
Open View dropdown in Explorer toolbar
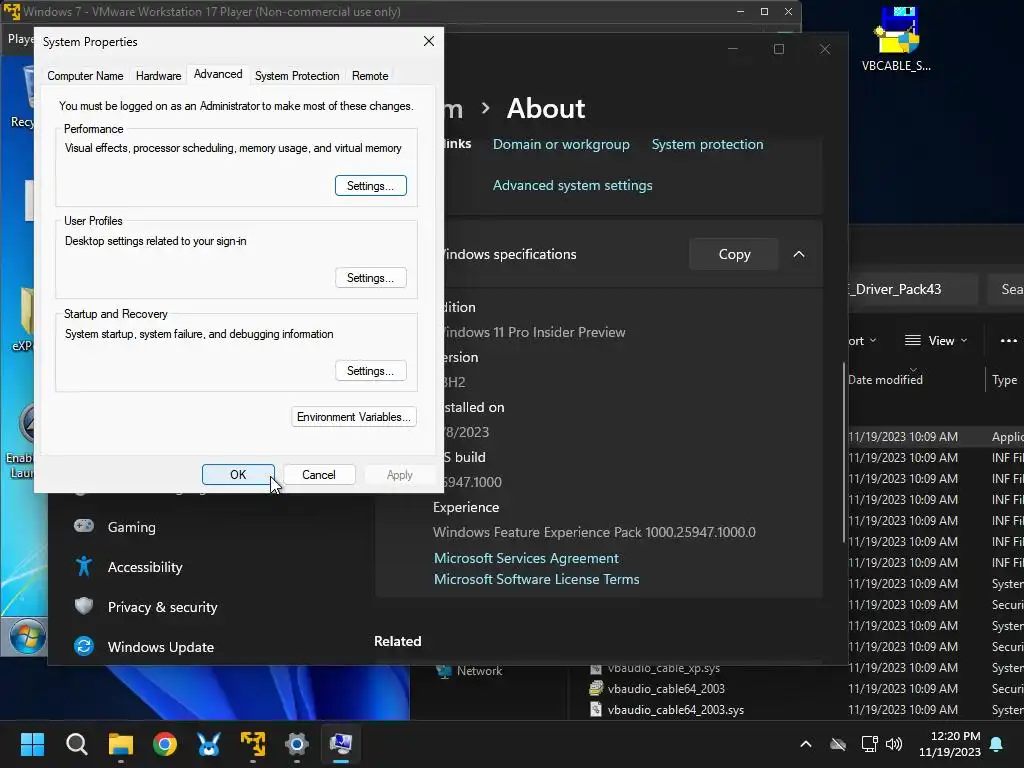[935, 340]
